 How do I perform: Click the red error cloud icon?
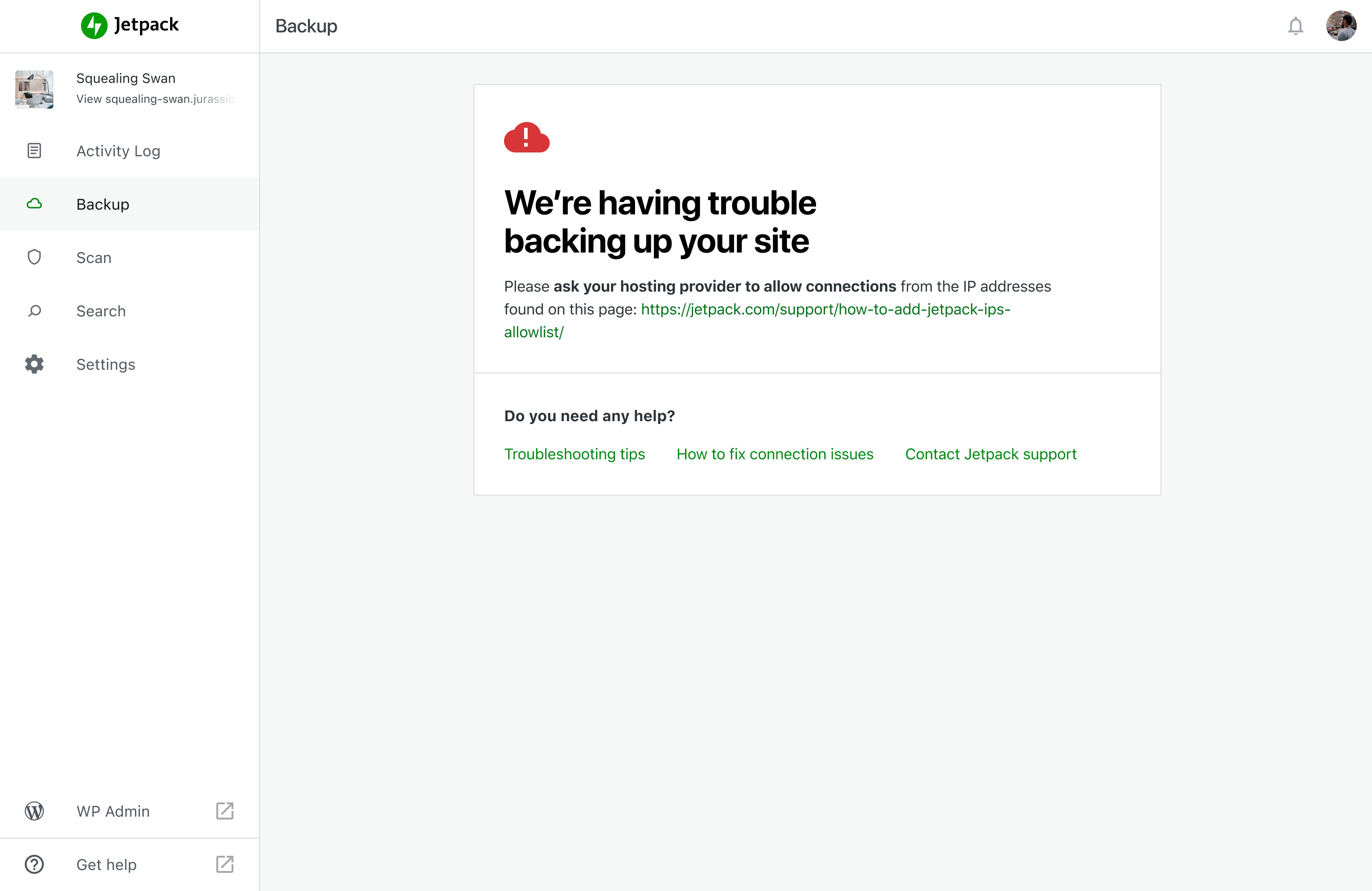[x=527, y=138]
